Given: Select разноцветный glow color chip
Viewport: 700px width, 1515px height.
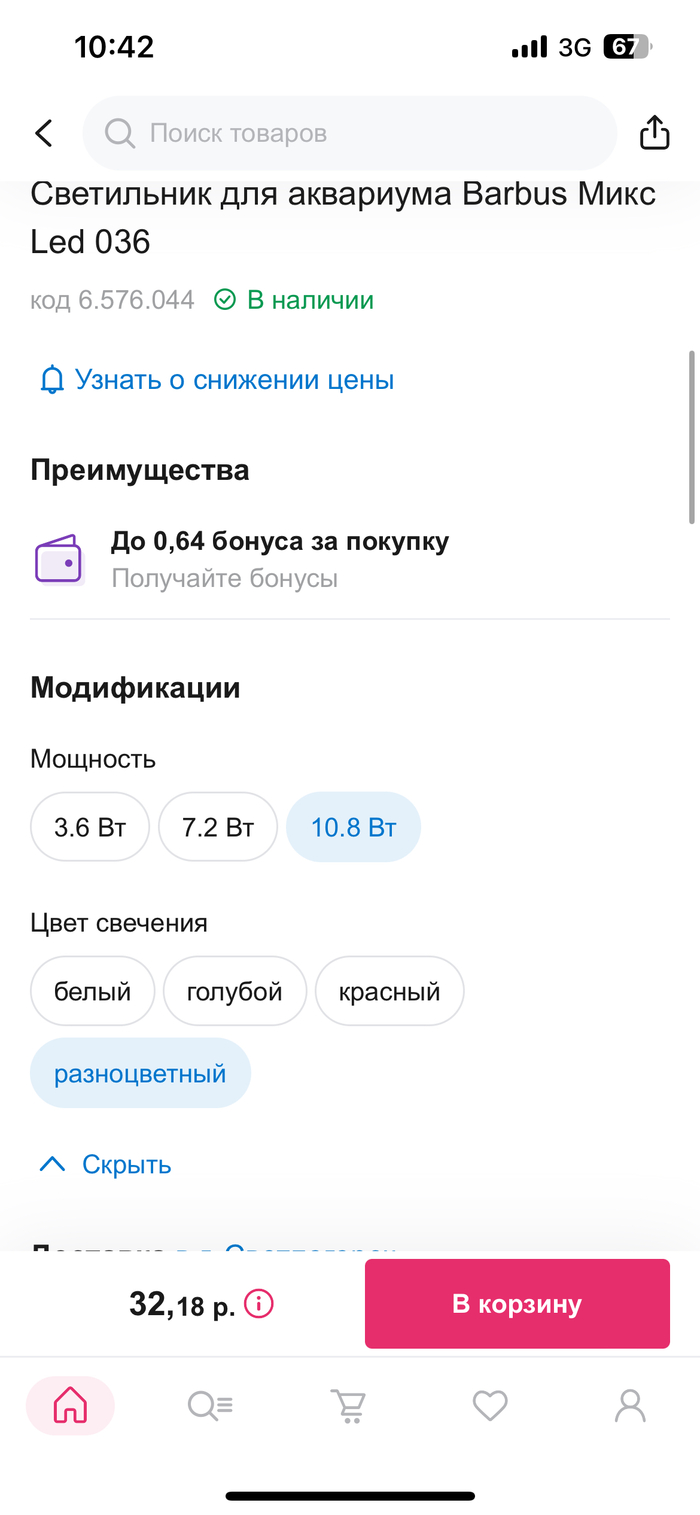Looking at the screenshot, I should pyautogui.click(x=140, y=1073).
